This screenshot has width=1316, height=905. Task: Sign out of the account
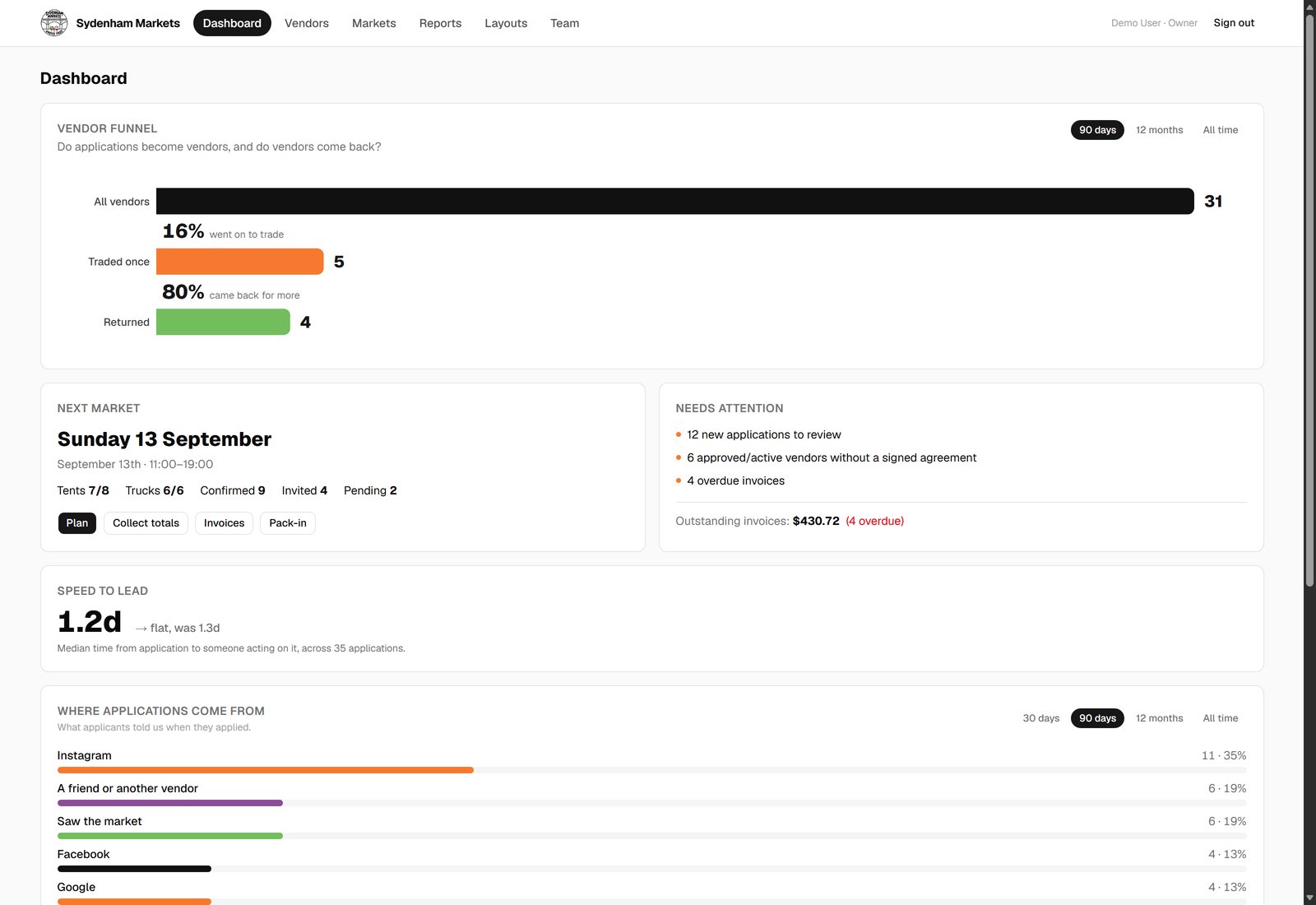pos(1234,23)
